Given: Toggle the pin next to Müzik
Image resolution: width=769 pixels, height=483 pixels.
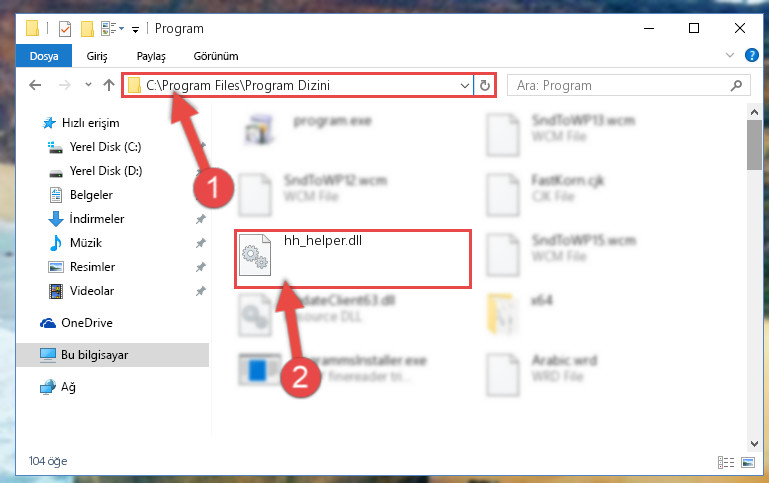Looking at the screenshot, I should (201, 243).
